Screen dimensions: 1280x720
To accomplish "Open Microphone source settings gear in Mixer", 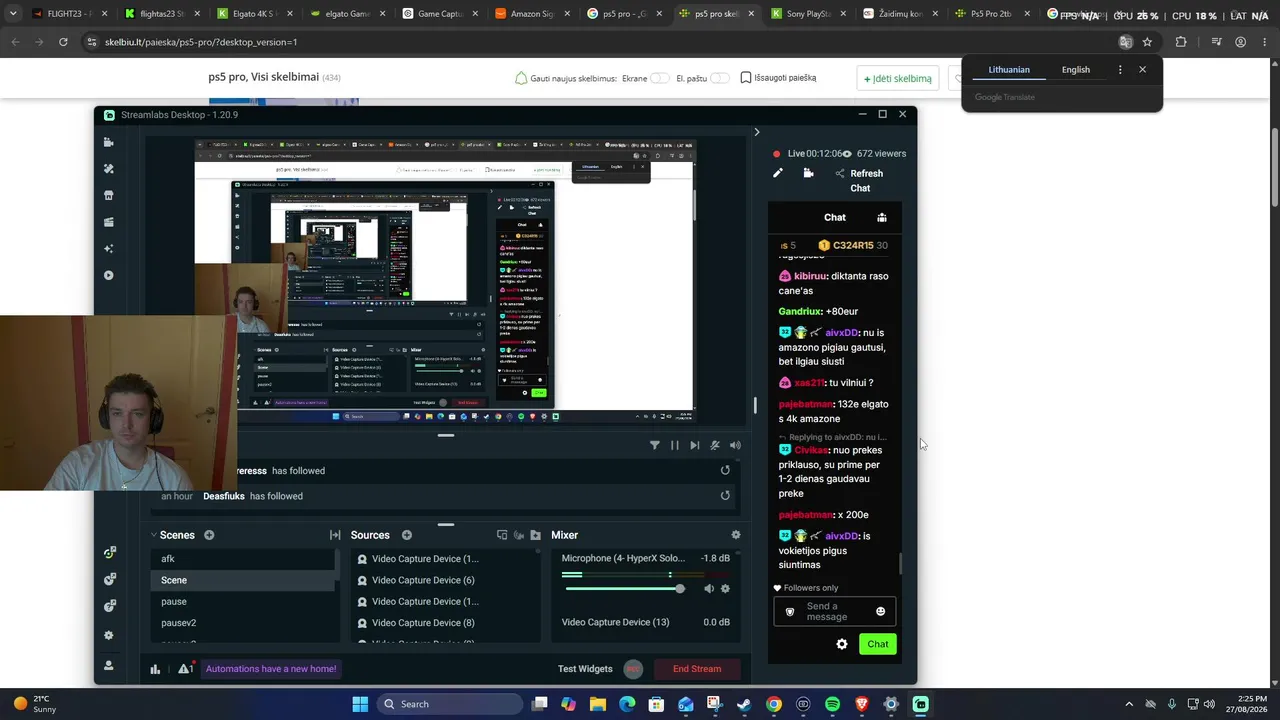I will [725, 589].
